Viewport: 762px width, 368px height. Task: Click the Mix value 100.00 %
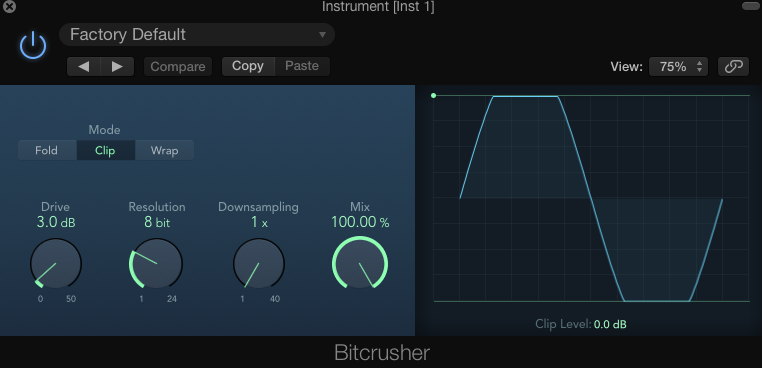[360, 223]
